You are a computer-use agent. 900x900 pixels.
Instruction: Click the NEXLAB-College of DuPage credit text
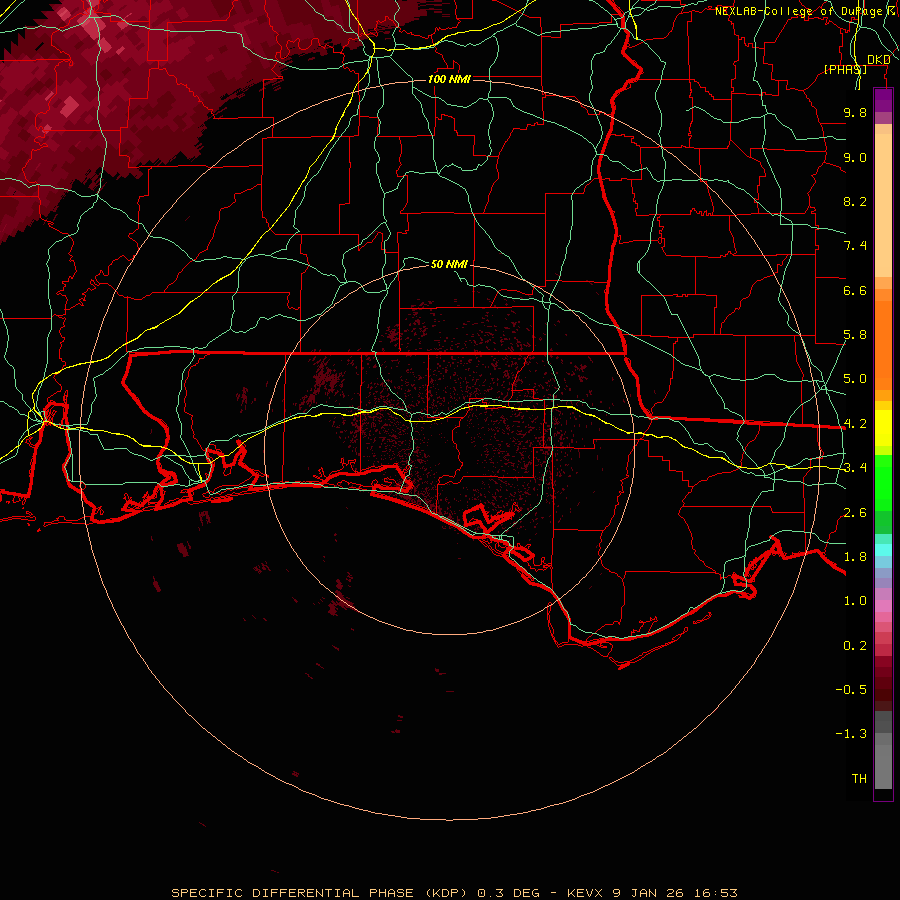[x=804, y=11]
